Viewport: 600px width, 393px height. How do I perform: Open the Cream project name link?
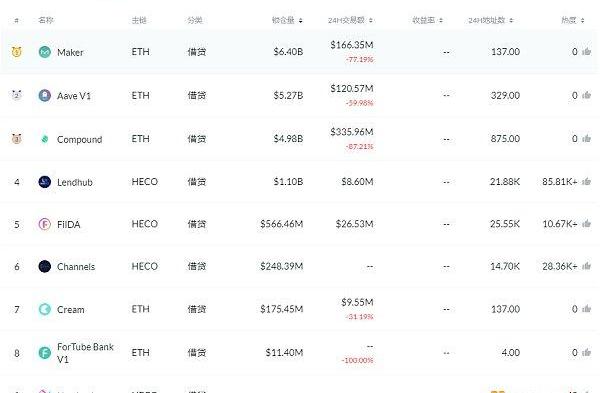pos(70,309)
